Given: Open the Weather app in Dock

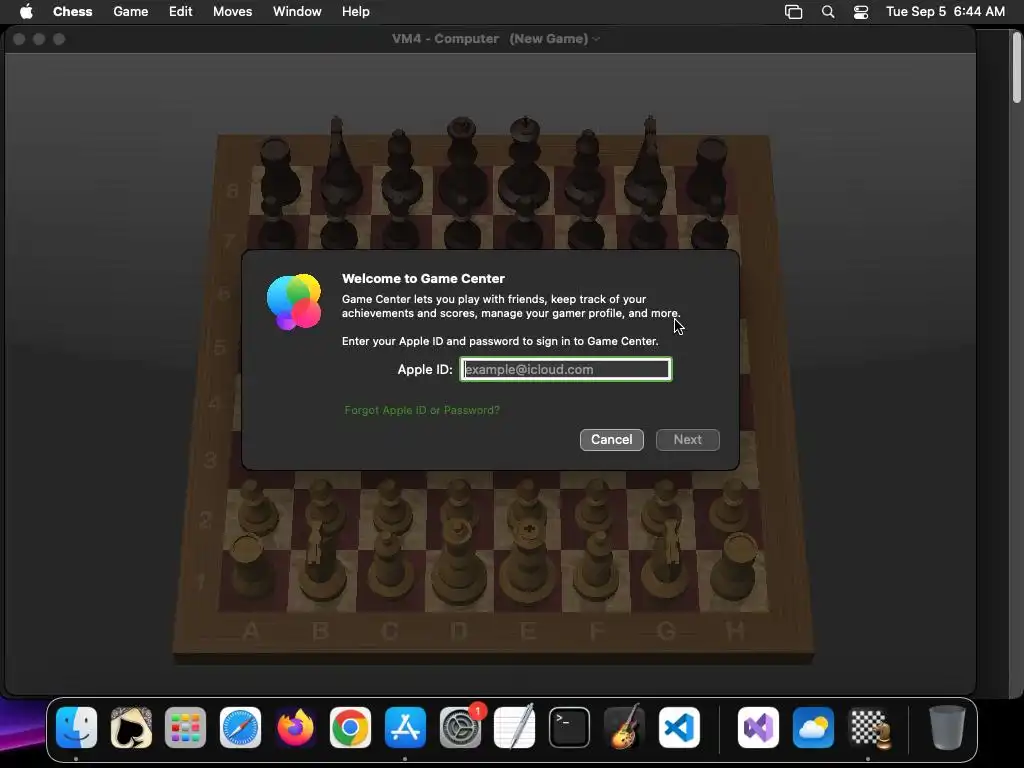Looking at the screenshot, I should [x=813, y=728].
